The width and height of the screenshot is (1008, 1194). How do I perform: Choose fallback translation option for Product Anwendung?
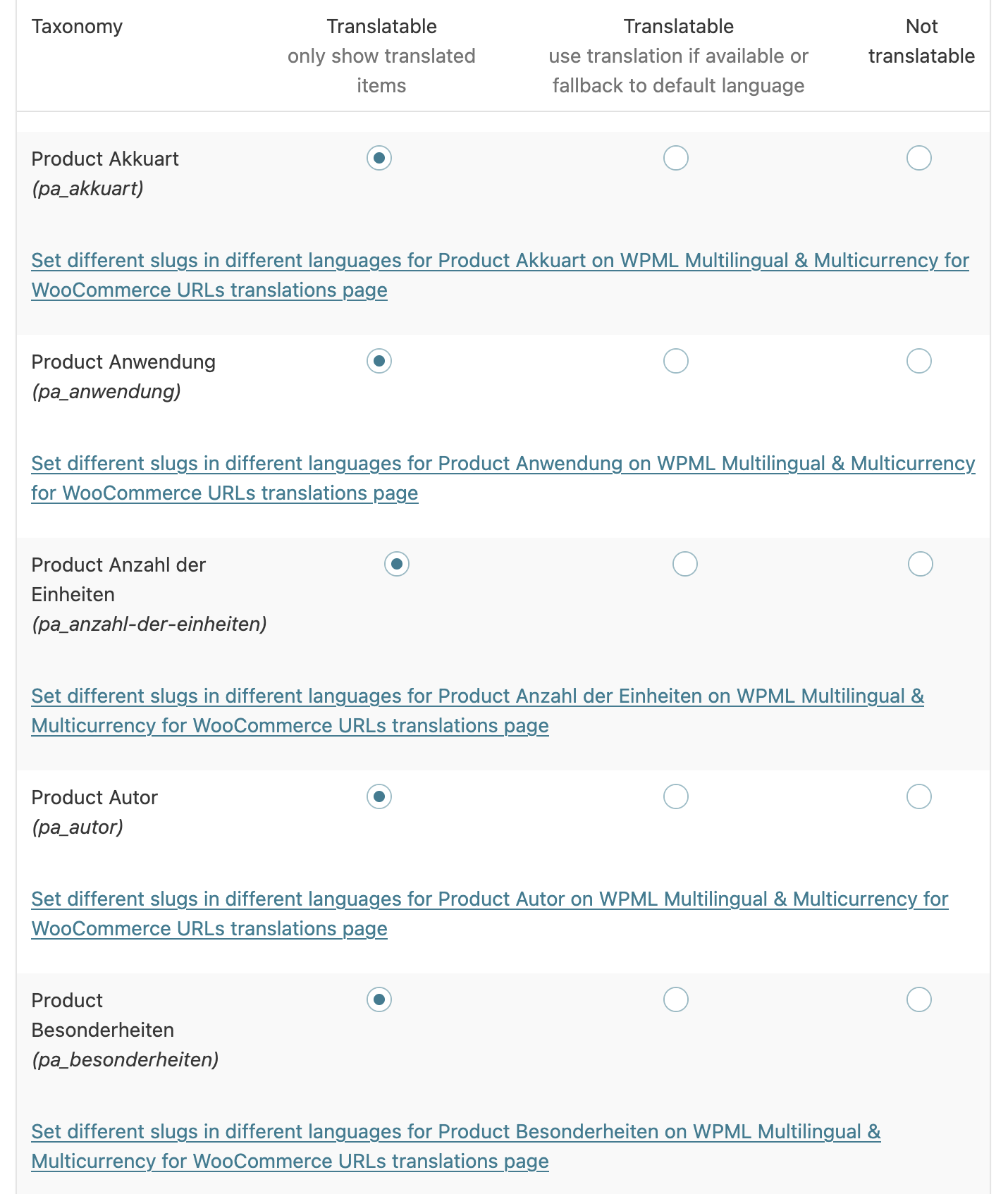pyautogui.click(x=675, y=361)
